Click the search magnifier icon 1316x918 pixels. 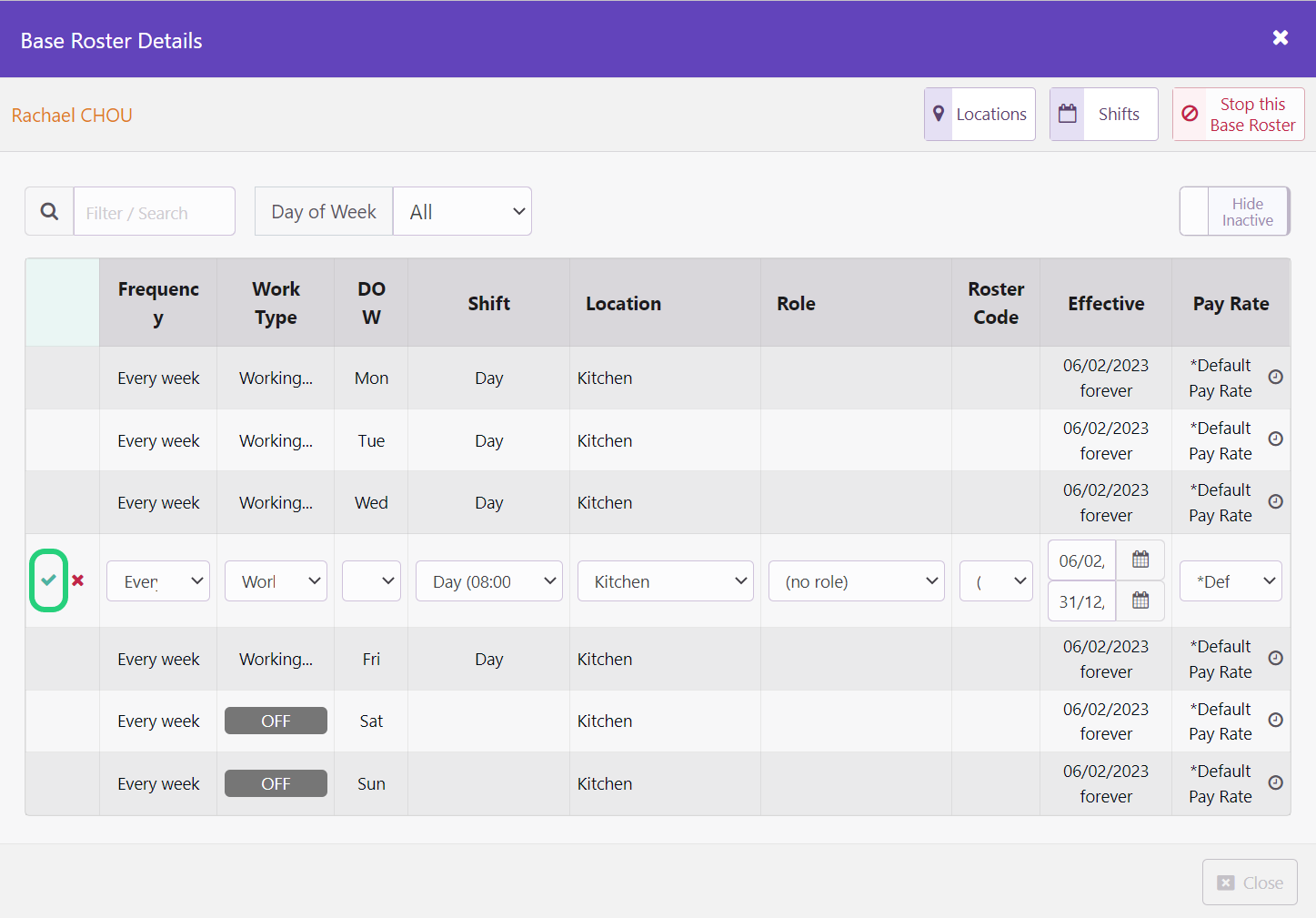click(x=49, y=211)
